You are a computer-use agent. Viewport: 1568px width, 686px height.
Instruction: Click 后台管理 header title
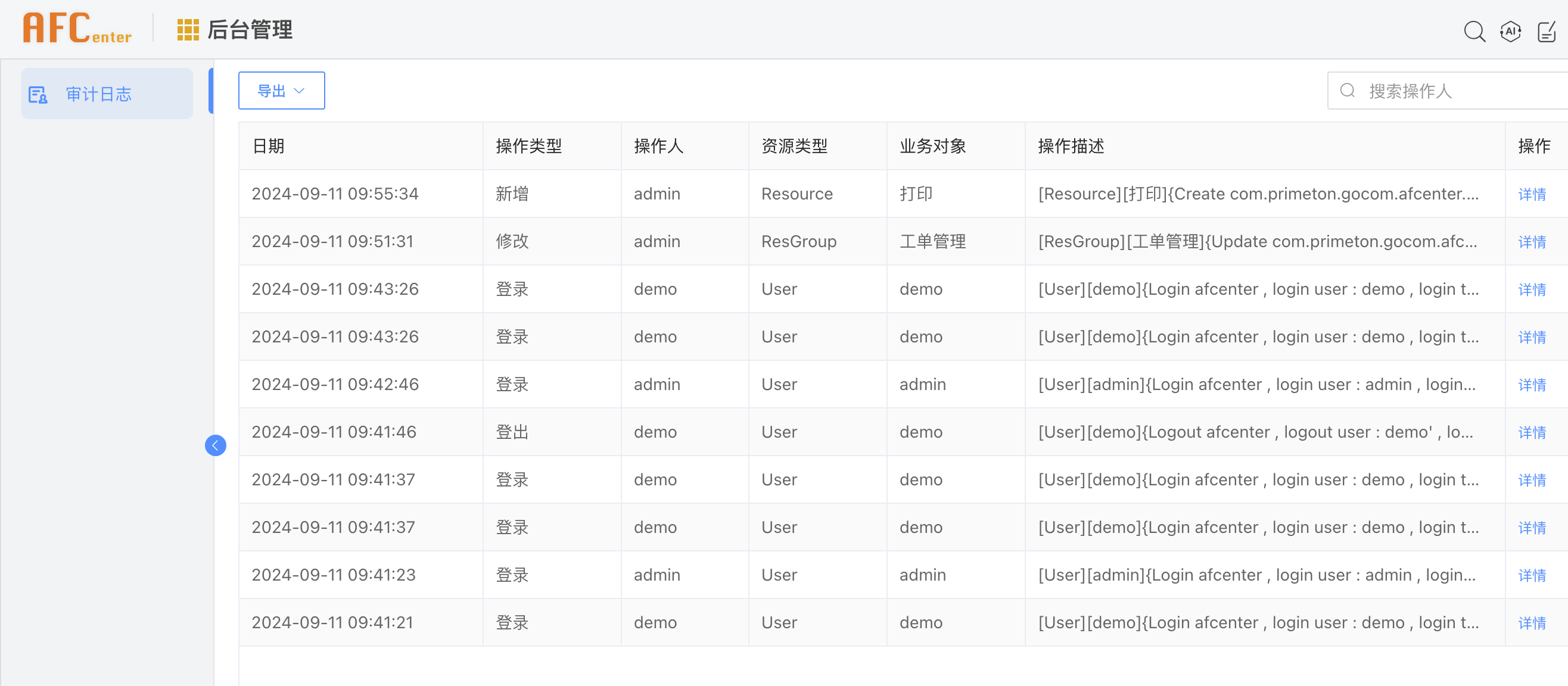click(250, 30)
